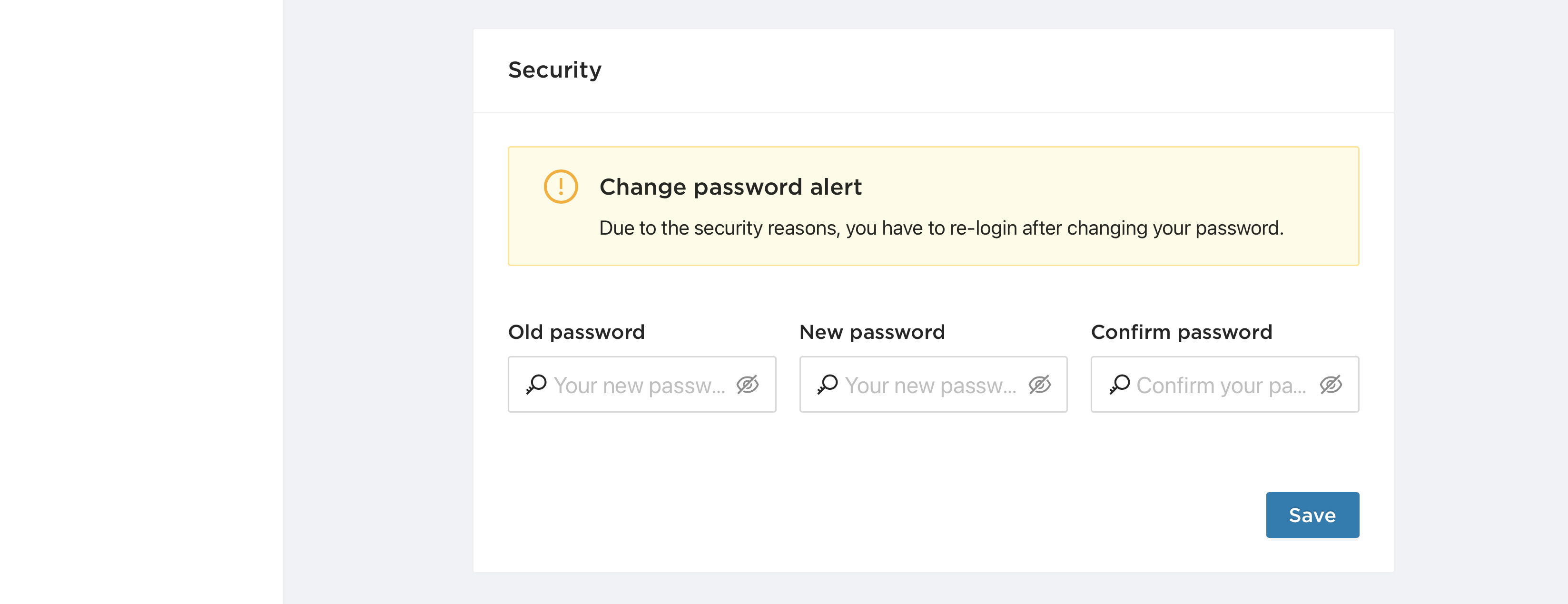Click the Confirm password label
Image resolution: width=1568 pixels, height=604 pixels.
[1181, 332]
